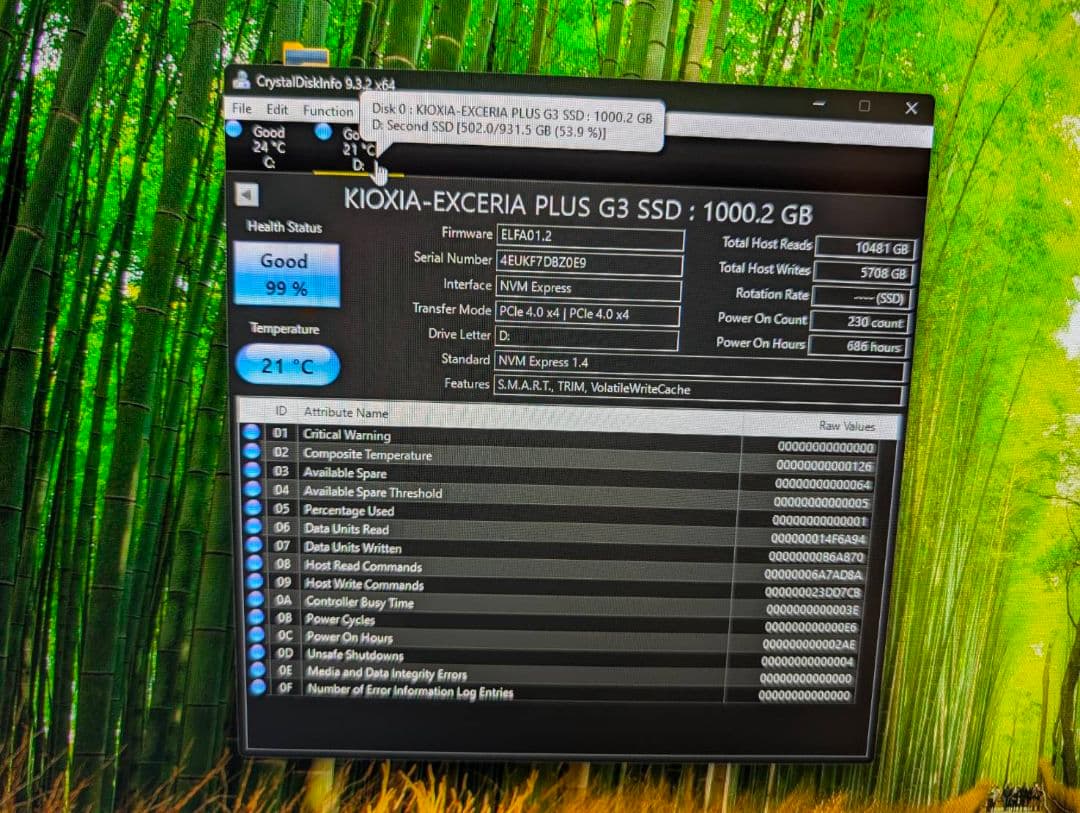Select the Percentage Used attribute name
The height and width of the screenshot is (813, 1080).
[x=349, y=511]
